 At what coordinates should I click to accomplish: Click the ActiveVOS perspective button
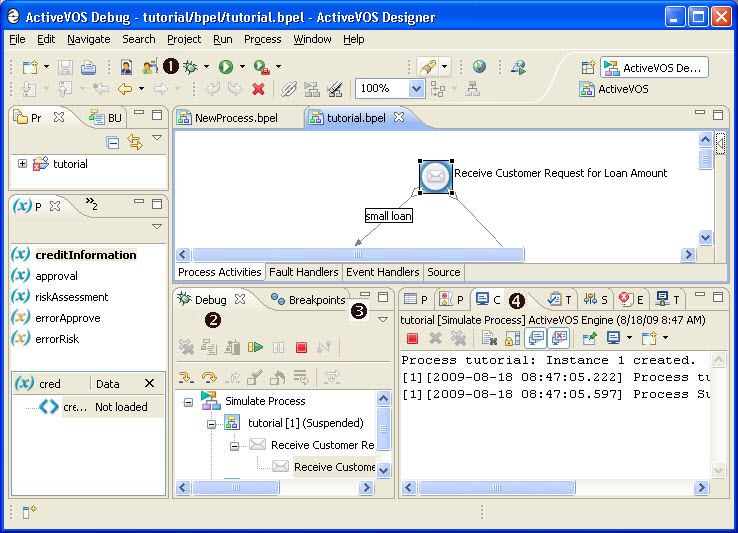(x=614, y=89)
